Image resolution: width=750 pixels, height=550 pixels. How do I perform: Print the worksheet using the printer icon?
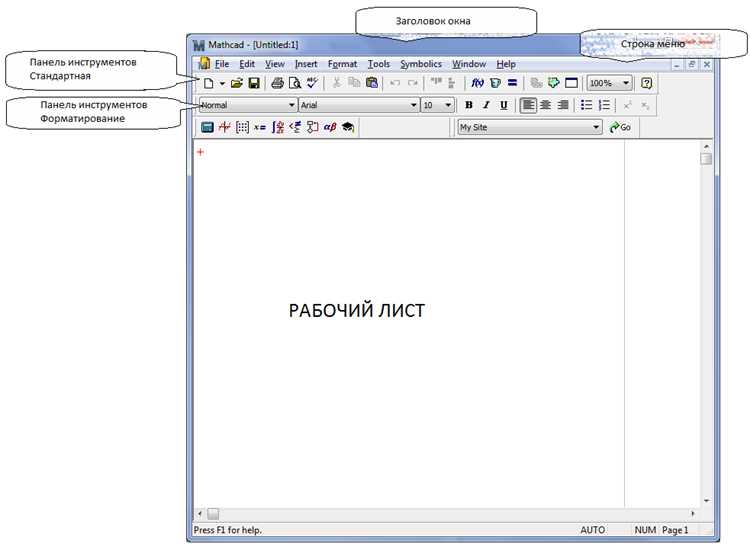tap(277, 83)
